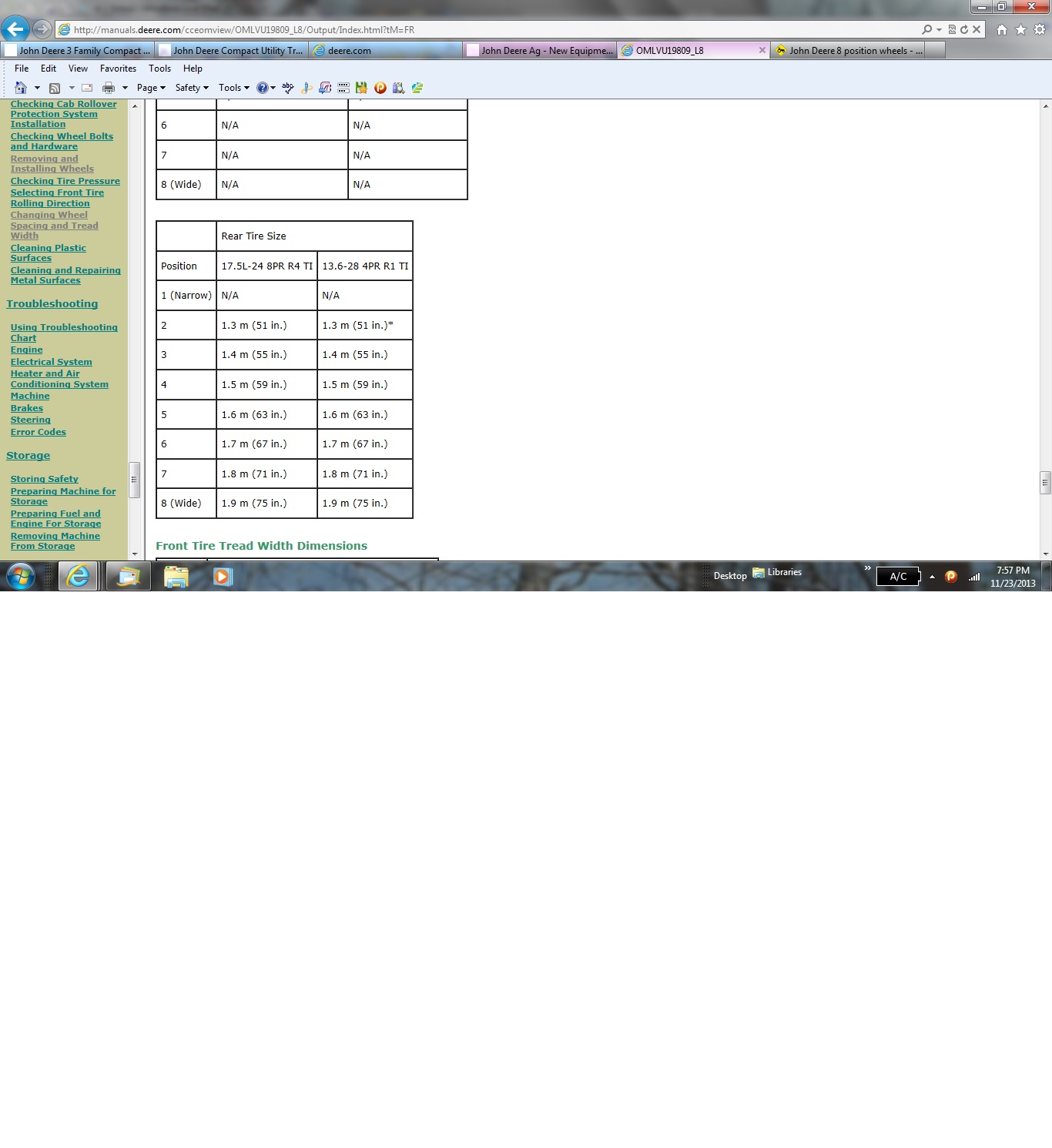
Task: Click the Print icon in command bar
Action: point(109,88)
